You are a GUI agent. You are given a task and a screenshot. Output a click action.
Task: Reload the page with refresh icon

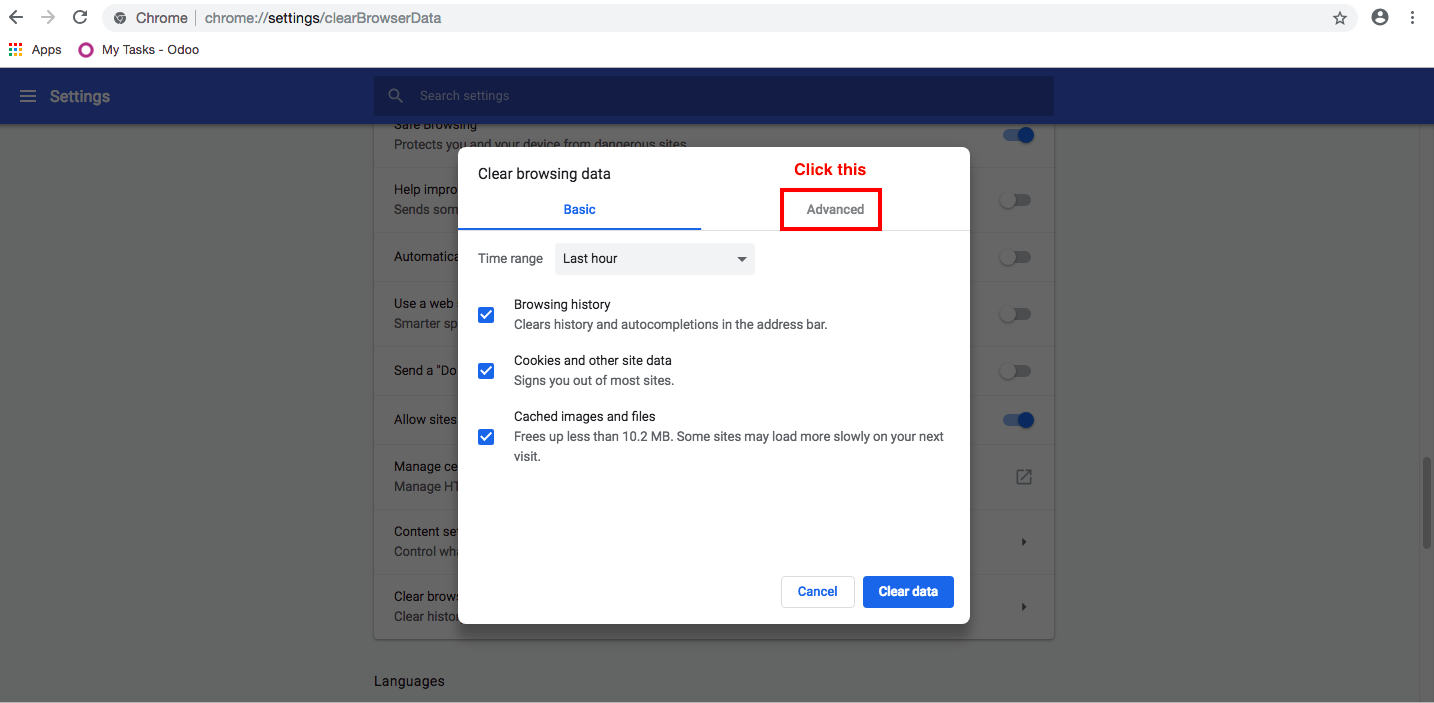[80, 18]
